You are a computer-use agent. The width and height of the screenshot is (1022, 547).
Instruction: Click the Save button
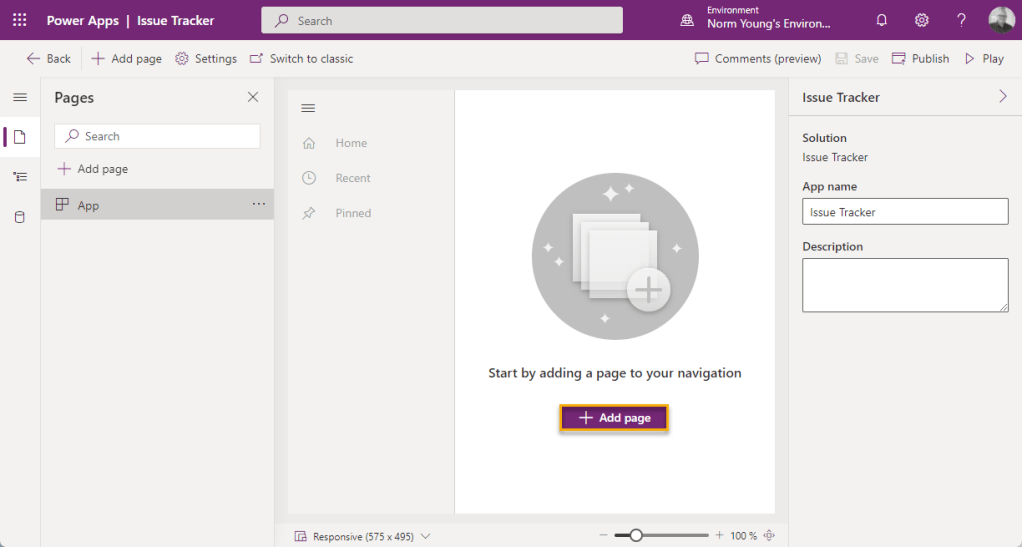856,59
